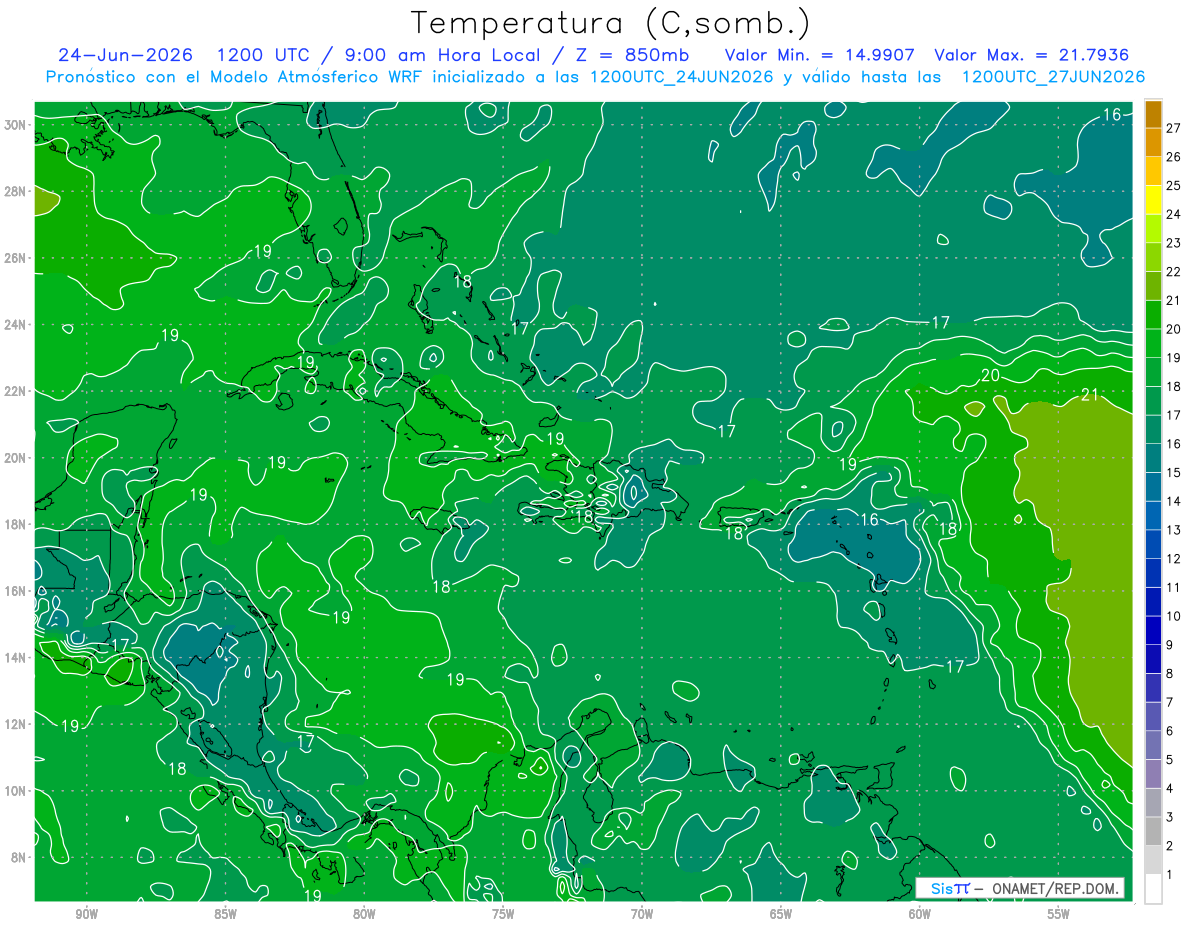Click the 'ONAMET/REP.DOM.' credit label
The width and height of the screenshot is (1200, 927).
click(1057, 888)
